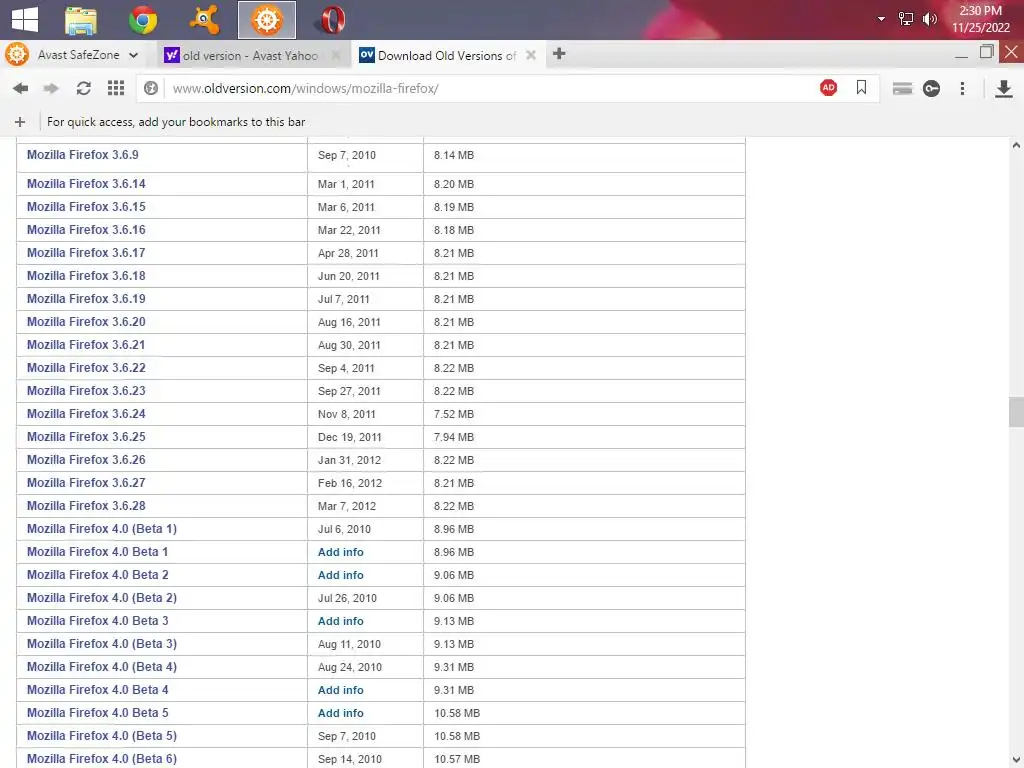This screenshot has height=768, width=1024.
Task: Select the 10.57 MB size cell
Action: click(x=584, y=759)
